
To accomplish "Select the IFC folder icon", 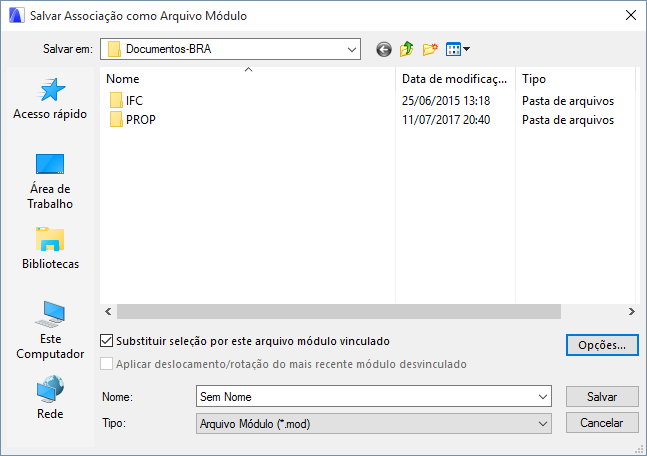I will click(x=116, y=101).
